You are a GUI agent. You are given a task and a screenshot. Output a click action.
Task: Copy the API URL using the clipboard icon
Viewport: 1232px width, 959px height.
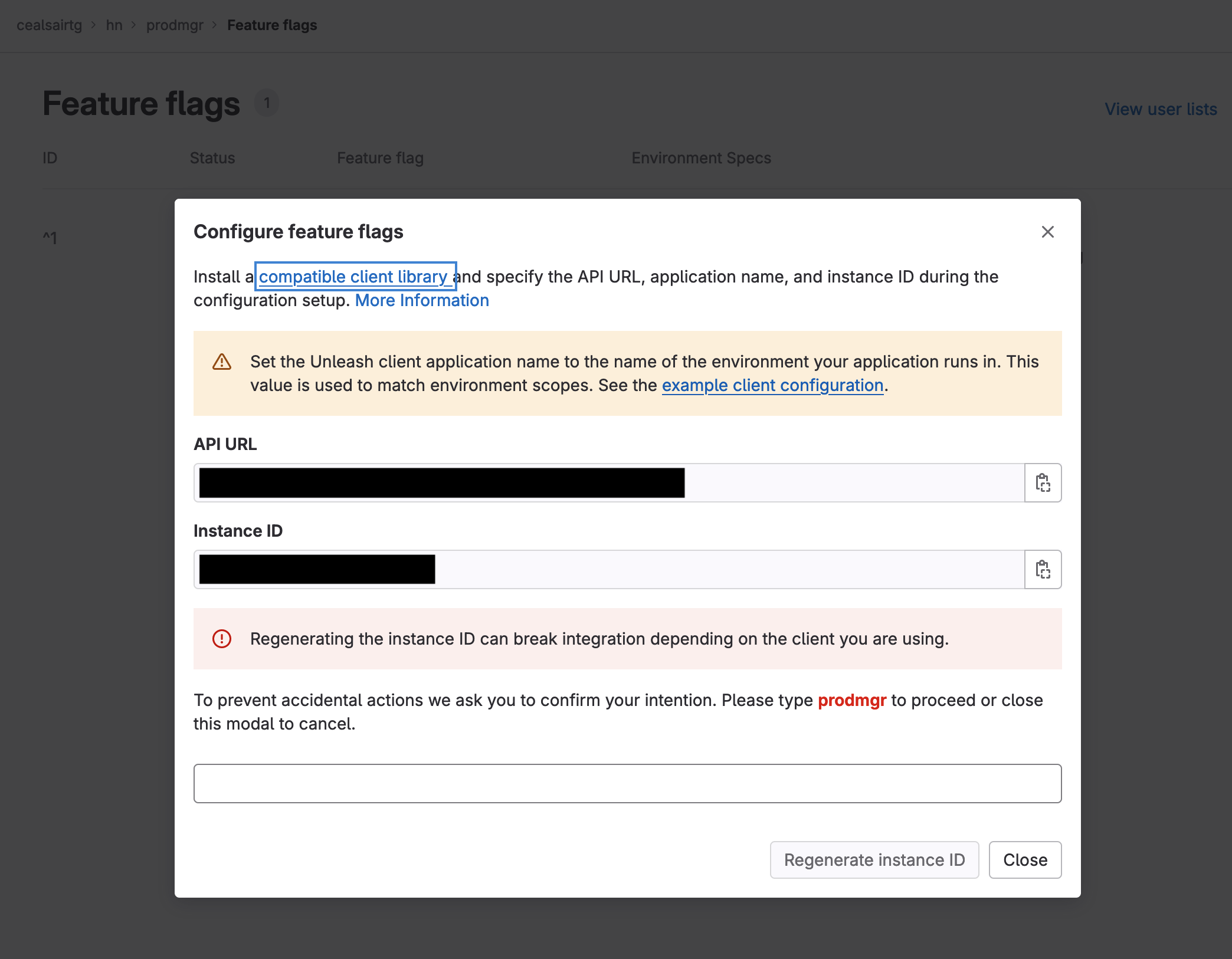pos(1043,482)
